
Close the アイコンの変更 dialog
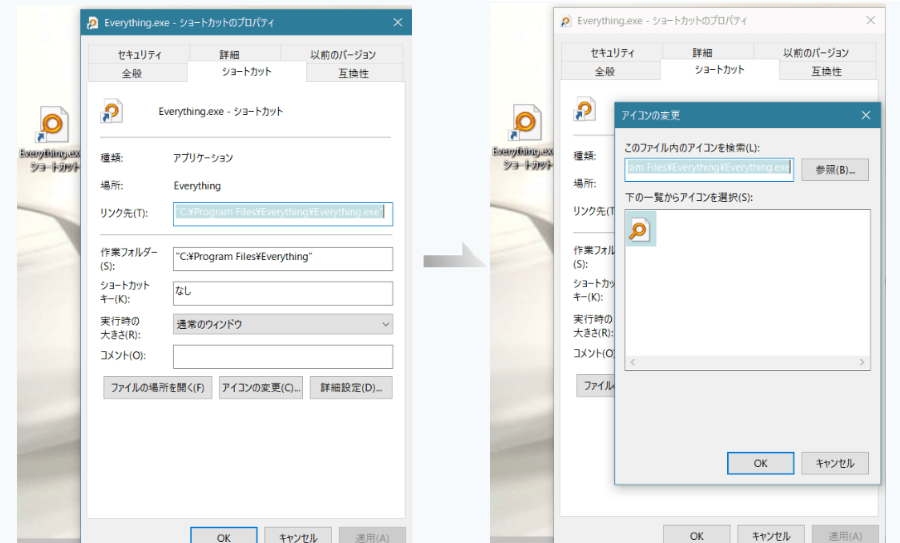(866, 115)
